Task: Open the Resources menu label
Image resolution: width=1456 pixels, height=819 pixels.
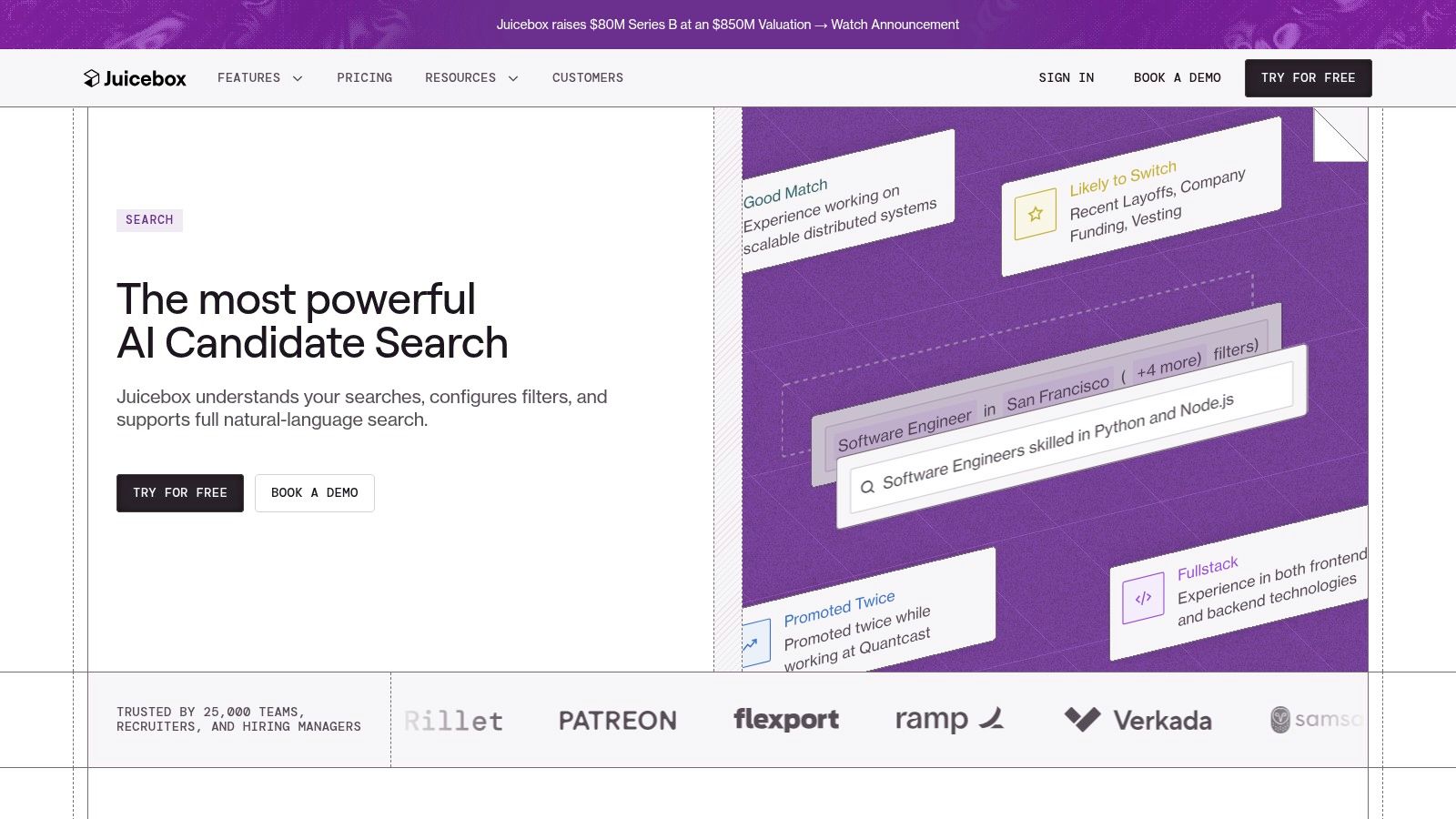Action: (x=460, y=78)
